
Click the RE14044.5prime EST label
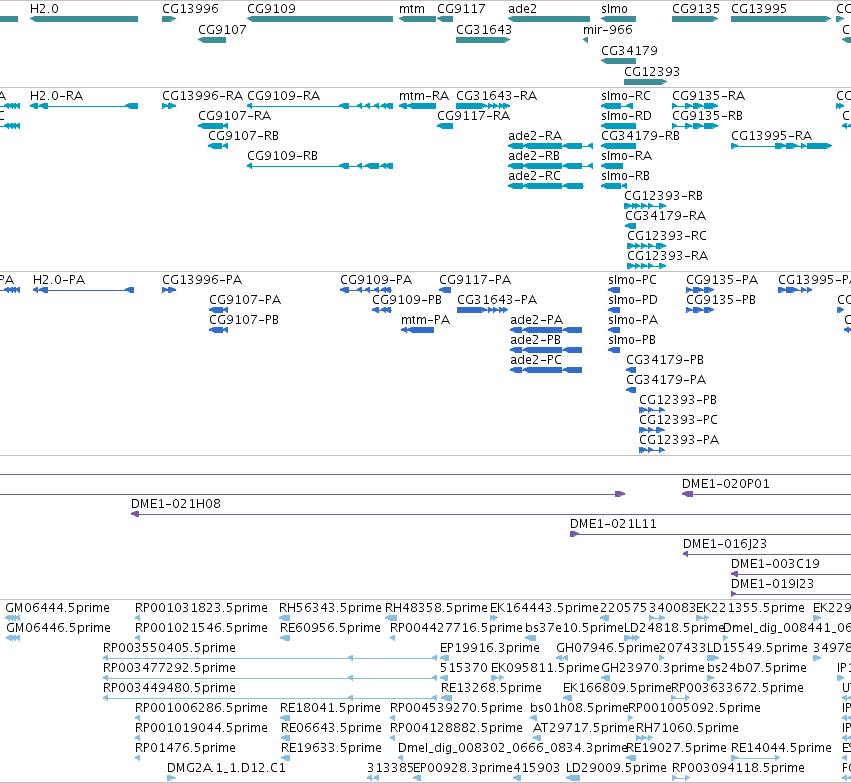pyautogui.click(x=781, y=748)
